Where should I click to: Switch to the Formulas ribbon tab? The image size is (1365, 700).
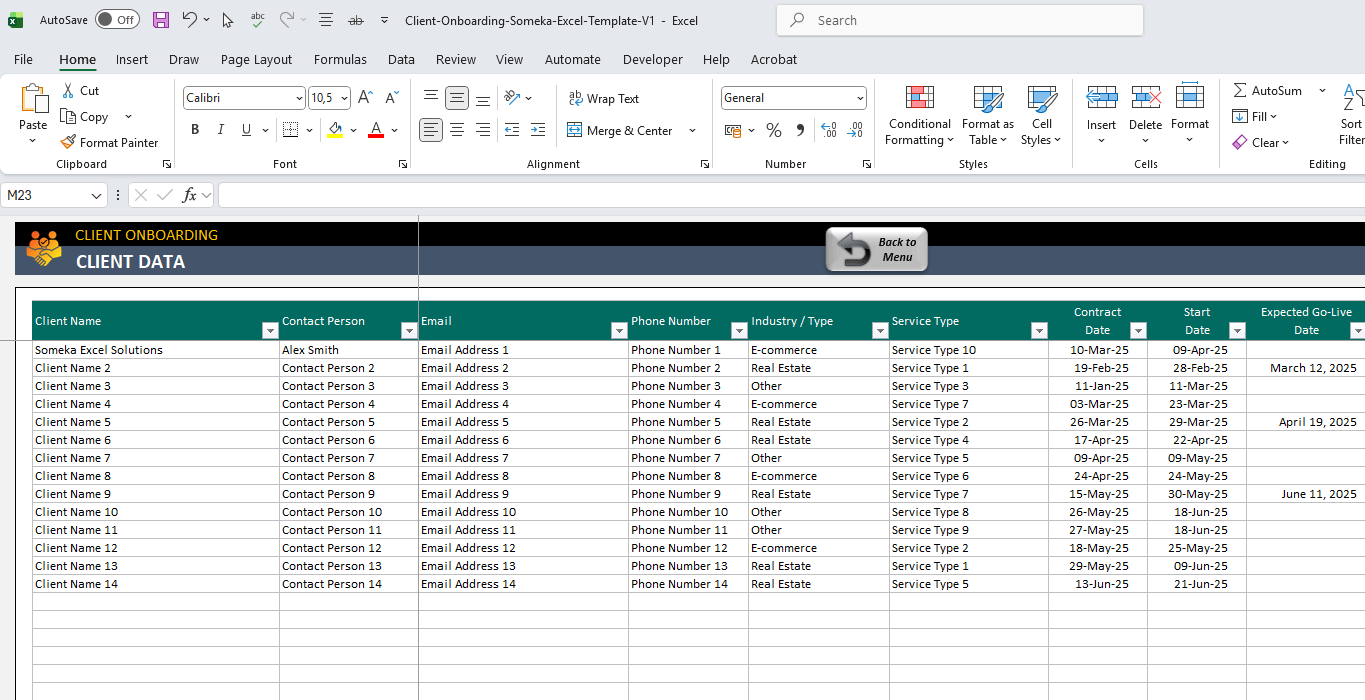(339, 60)
